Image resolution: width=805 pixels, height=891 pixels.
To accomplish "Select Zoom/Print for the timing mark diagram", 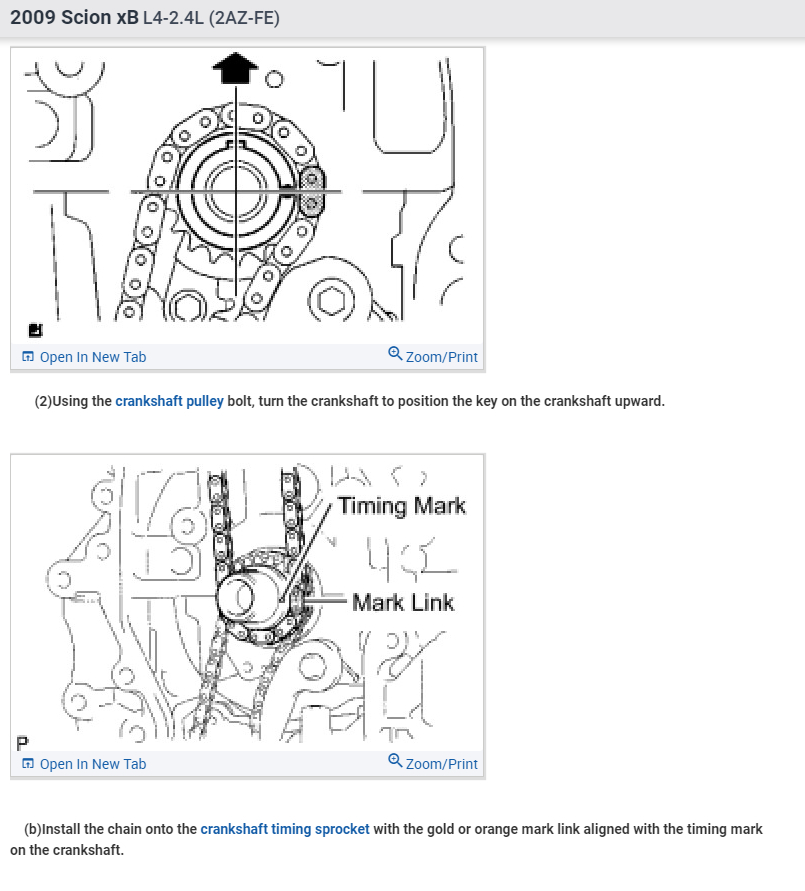I will 433,763.
